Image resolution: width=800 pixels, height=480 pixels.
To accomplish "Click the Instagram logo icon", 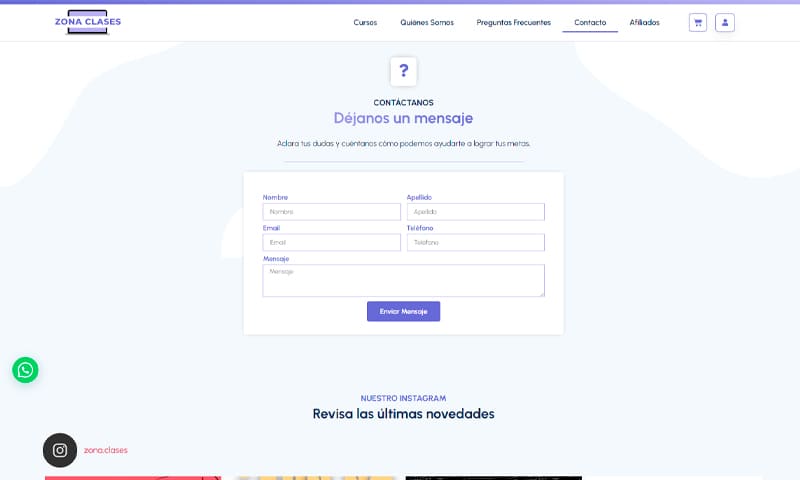I will point(60,450).
